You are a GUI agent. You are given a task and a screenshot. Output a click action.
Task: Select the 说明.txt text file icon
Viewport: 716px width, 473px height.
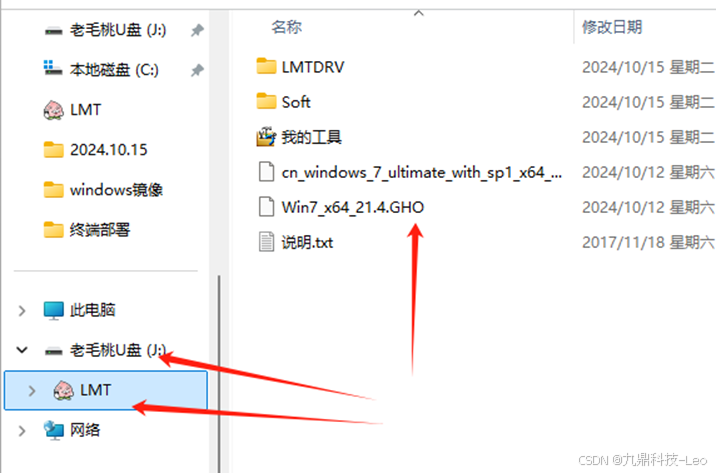coord(266,242)
